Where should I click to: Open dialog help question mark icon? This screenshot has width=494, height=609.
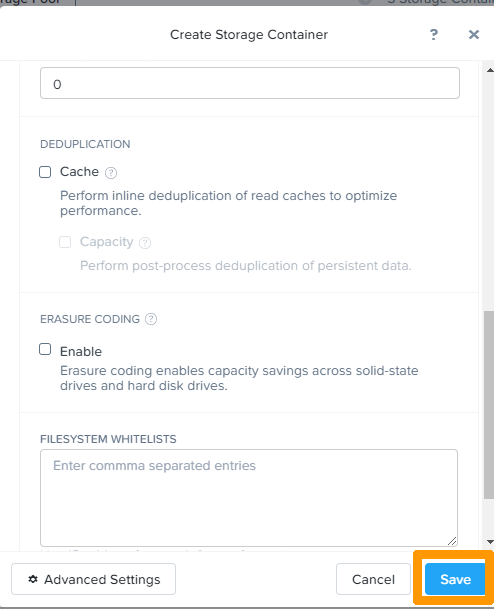(x=434, y=35)
